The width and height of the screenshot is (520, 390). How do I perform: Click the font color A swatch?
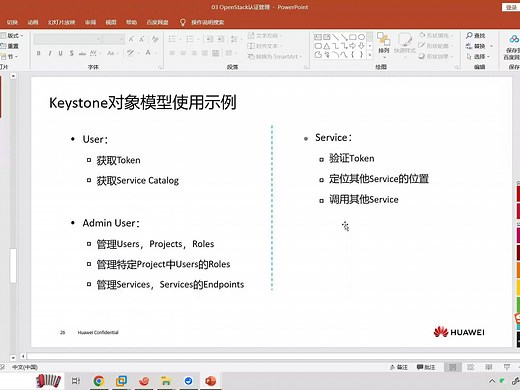(x=148, y=53)
